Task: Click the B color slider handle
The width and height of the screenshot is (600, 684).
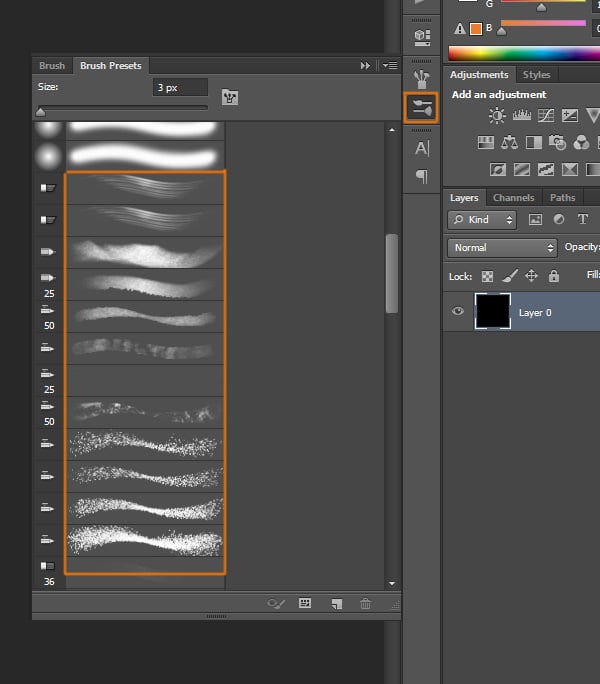Action: tap(501, 31)
